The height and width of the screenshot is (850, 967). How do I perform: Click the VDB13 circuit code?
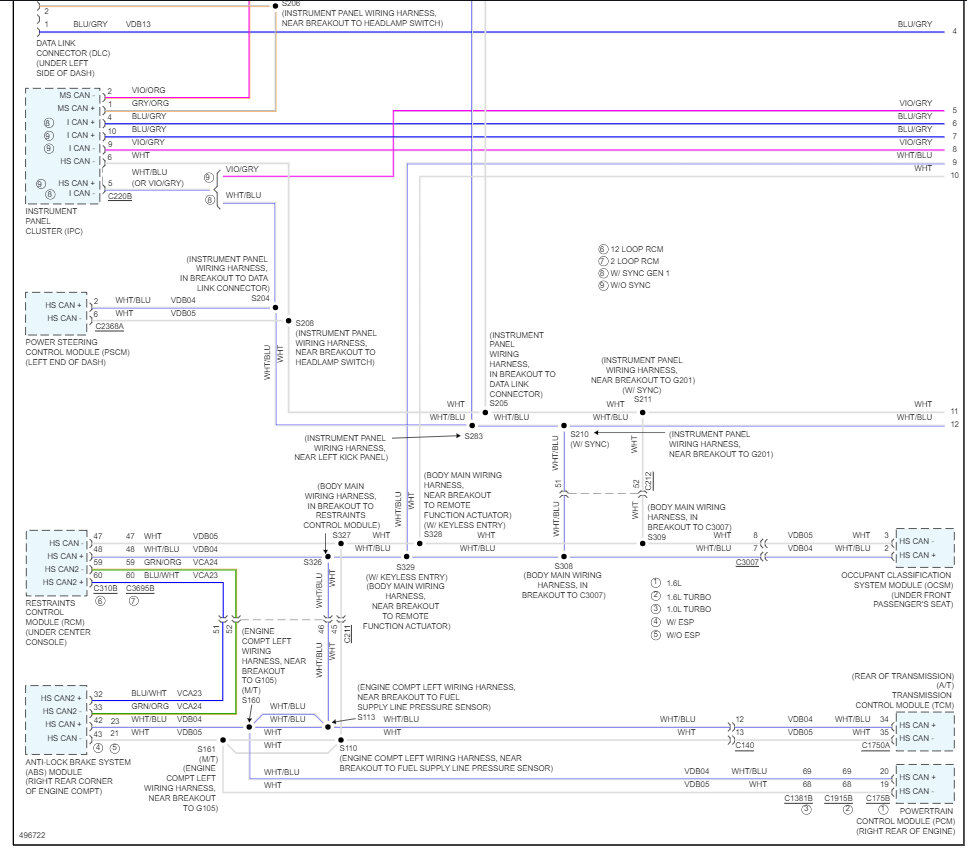pyautogui.click(x=138, y=24)
